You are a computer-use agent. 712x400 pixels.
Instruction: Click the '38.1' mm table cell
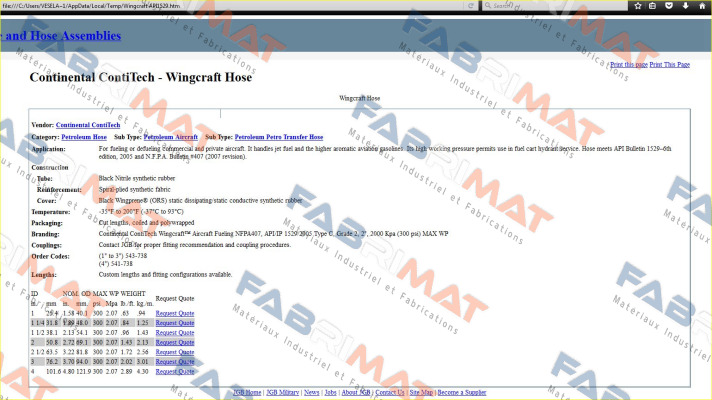pos(52,333)
